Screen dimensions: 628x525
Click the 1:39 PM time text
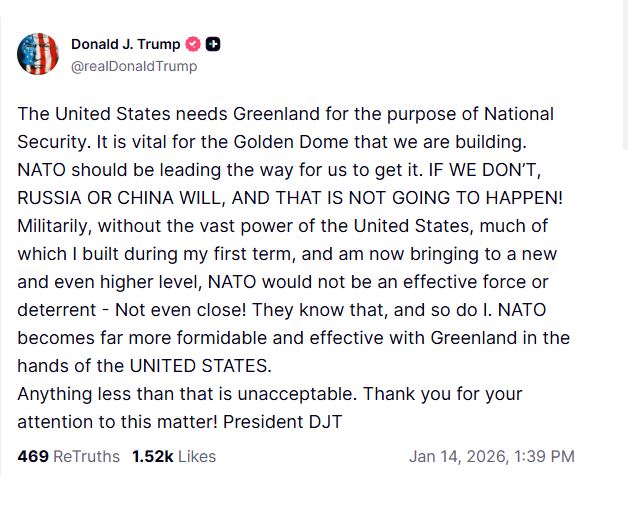(x=544, y=456)
